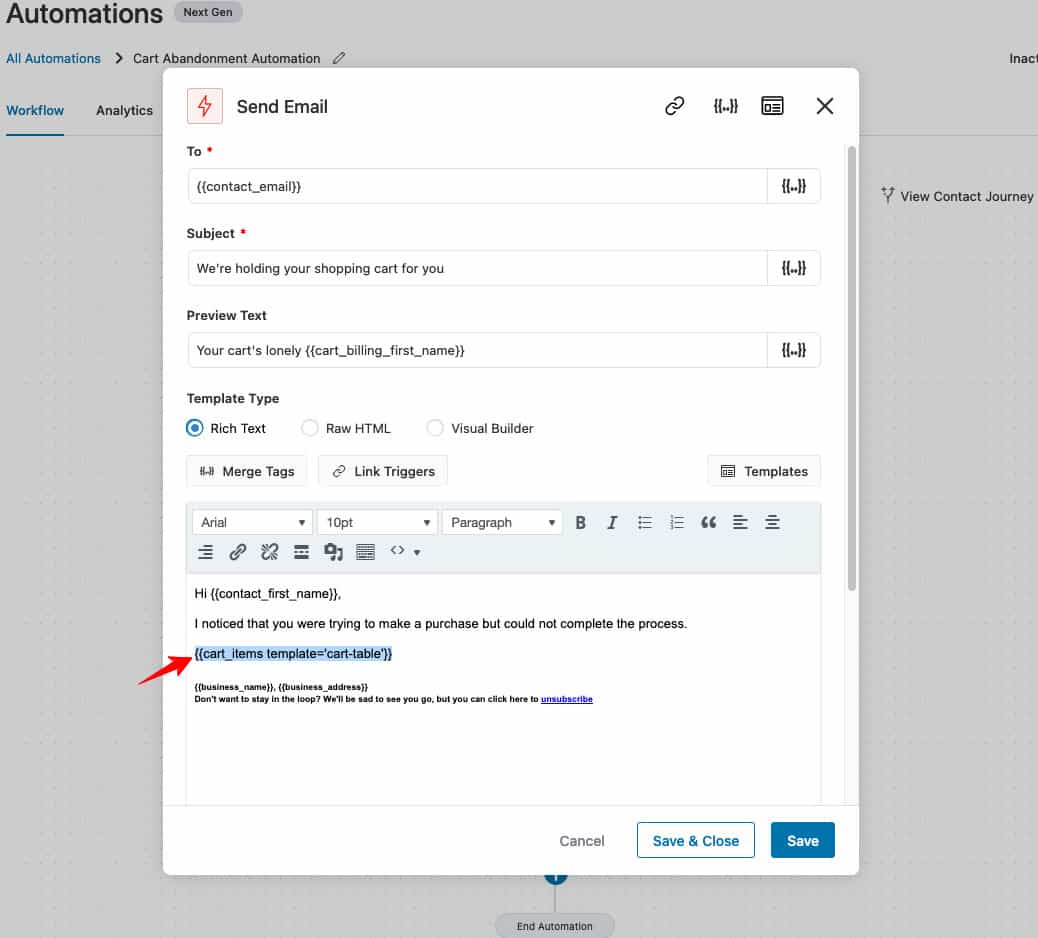
Task: Click the unsubscribe link in email body
Action: (566, 699)
